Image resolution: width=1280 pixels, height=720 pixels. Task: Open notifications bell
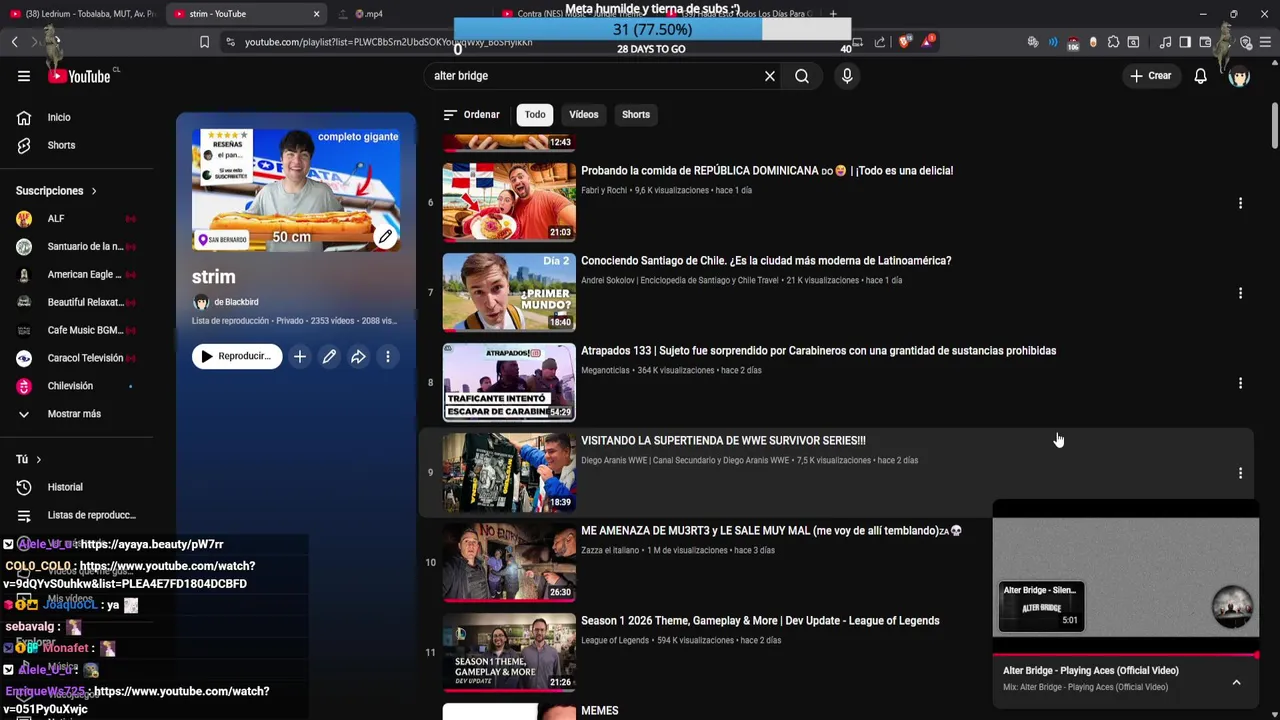[x=1201, y=76]
